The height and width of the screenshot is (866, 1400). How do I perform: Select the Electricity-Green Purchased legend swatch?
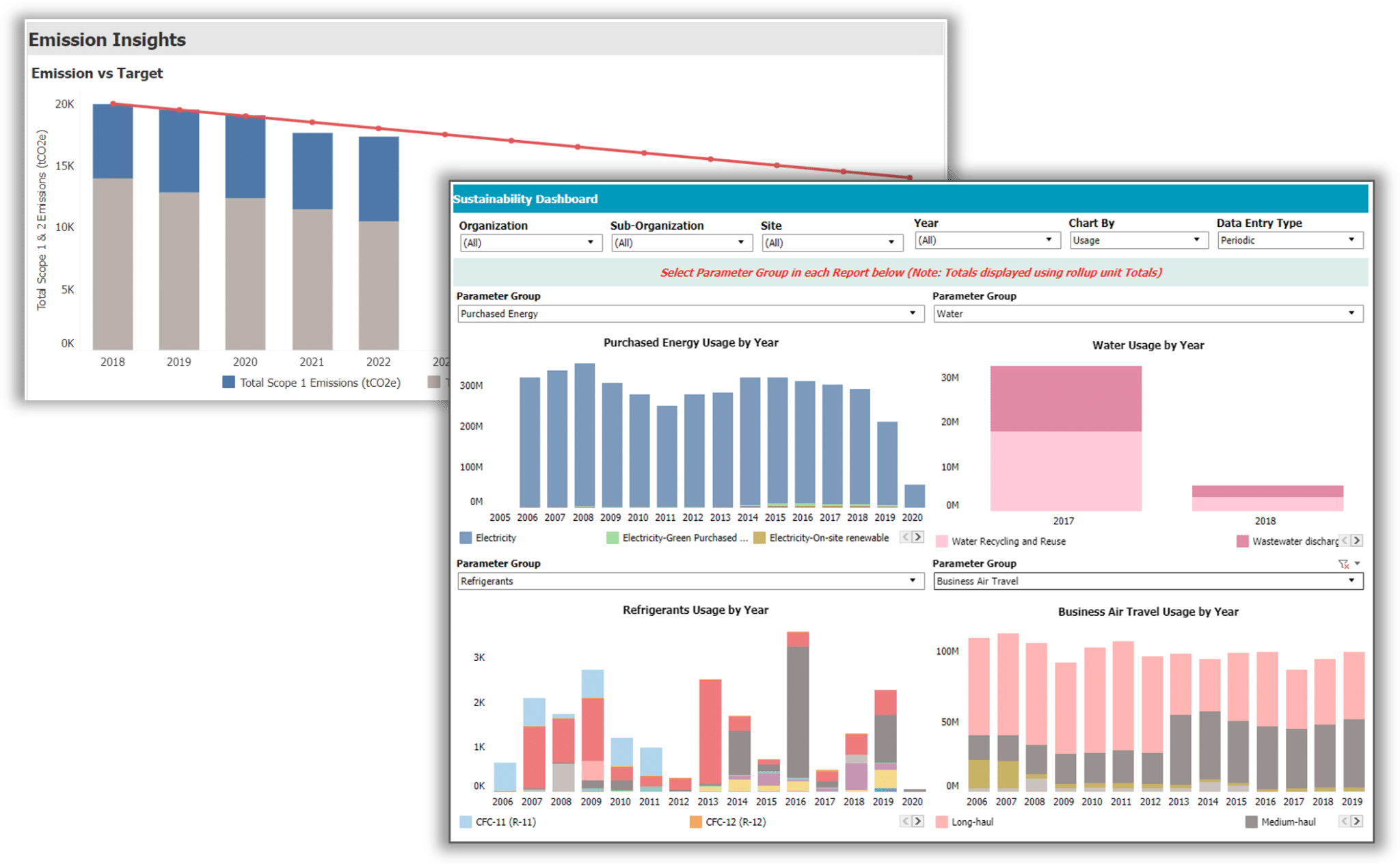pyautogui.click(x=612, y=538)
